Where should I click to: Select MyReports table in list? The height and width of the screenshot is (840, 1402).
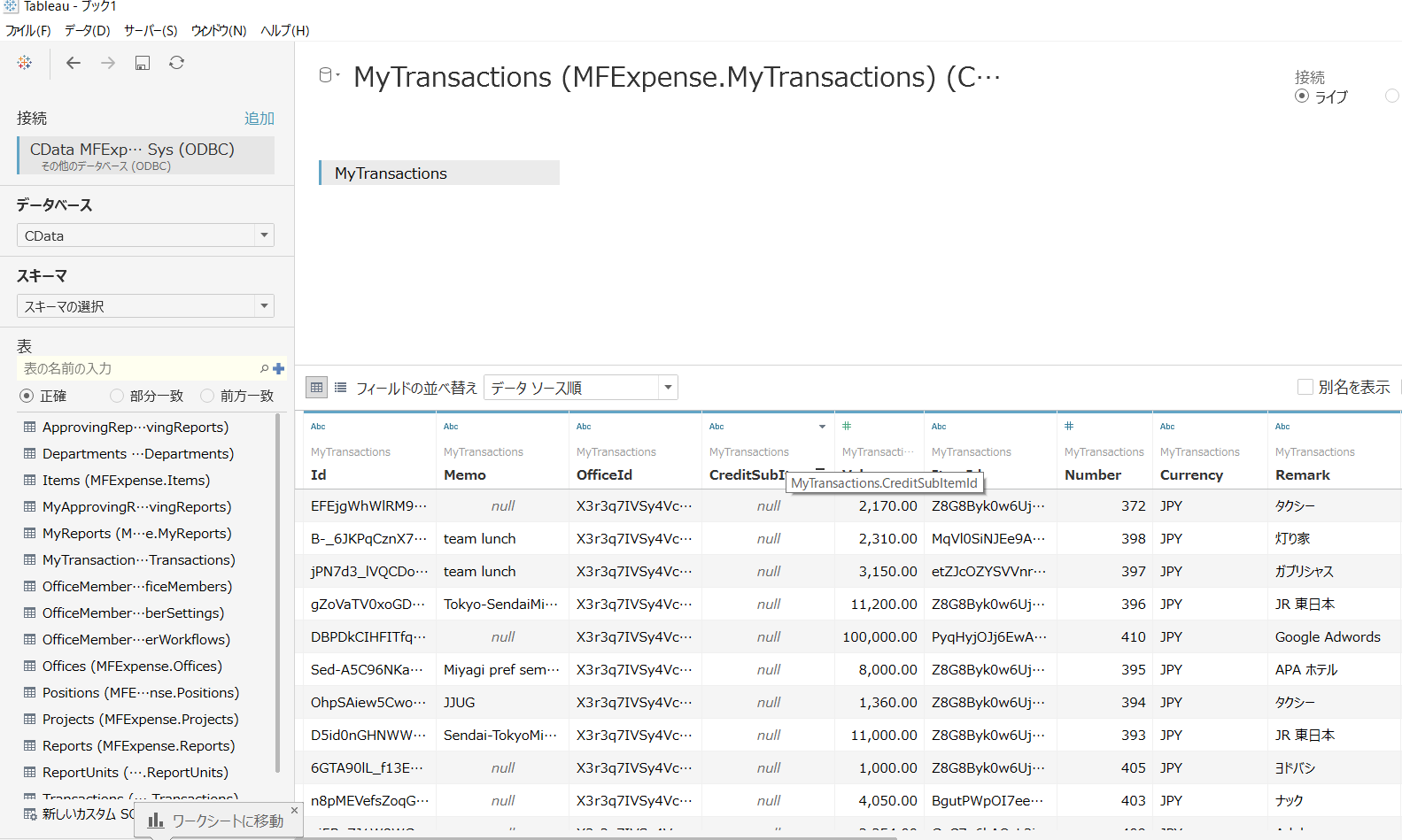pyautogui.click(x=136, y=533)
